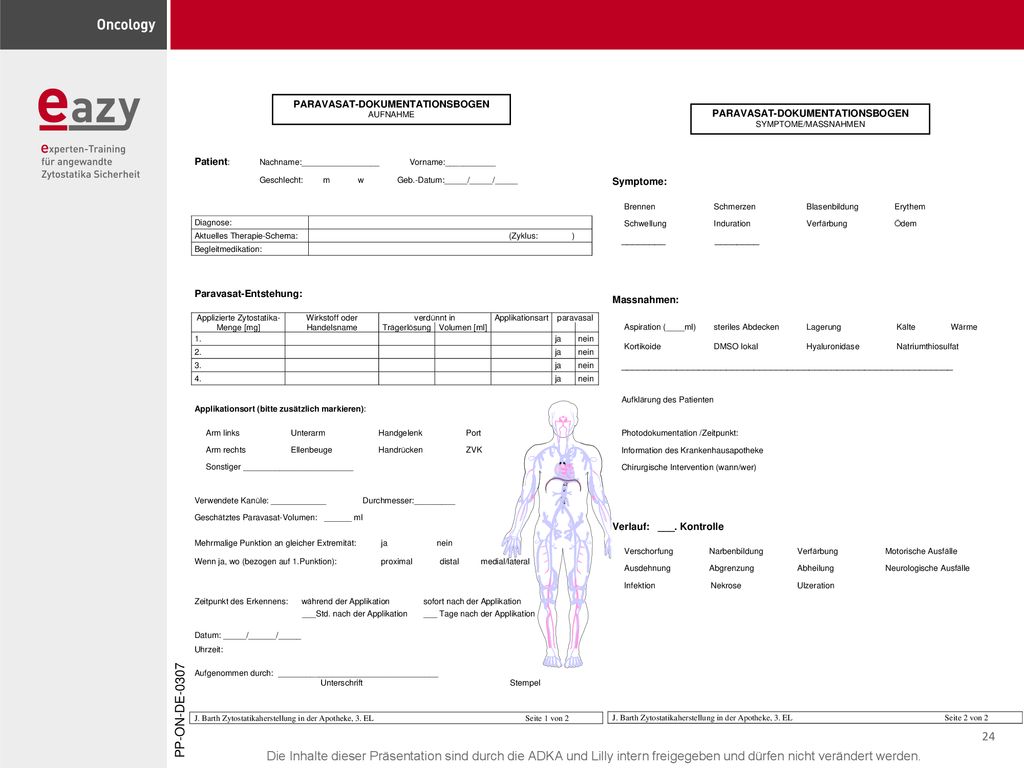The height and width of the screenshot is (768, 1024).
Task: Select the Unterarm option
Action: (308, 433)
